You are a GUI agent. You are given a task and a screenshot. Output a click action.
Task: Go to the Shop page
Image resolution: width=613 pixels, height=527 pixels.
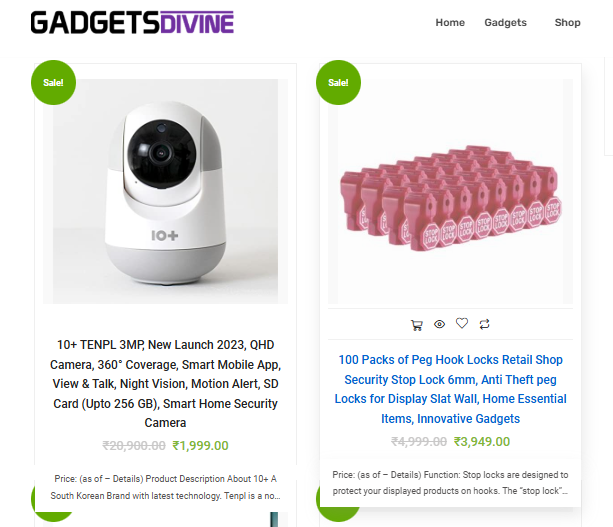tap(567, 23)
